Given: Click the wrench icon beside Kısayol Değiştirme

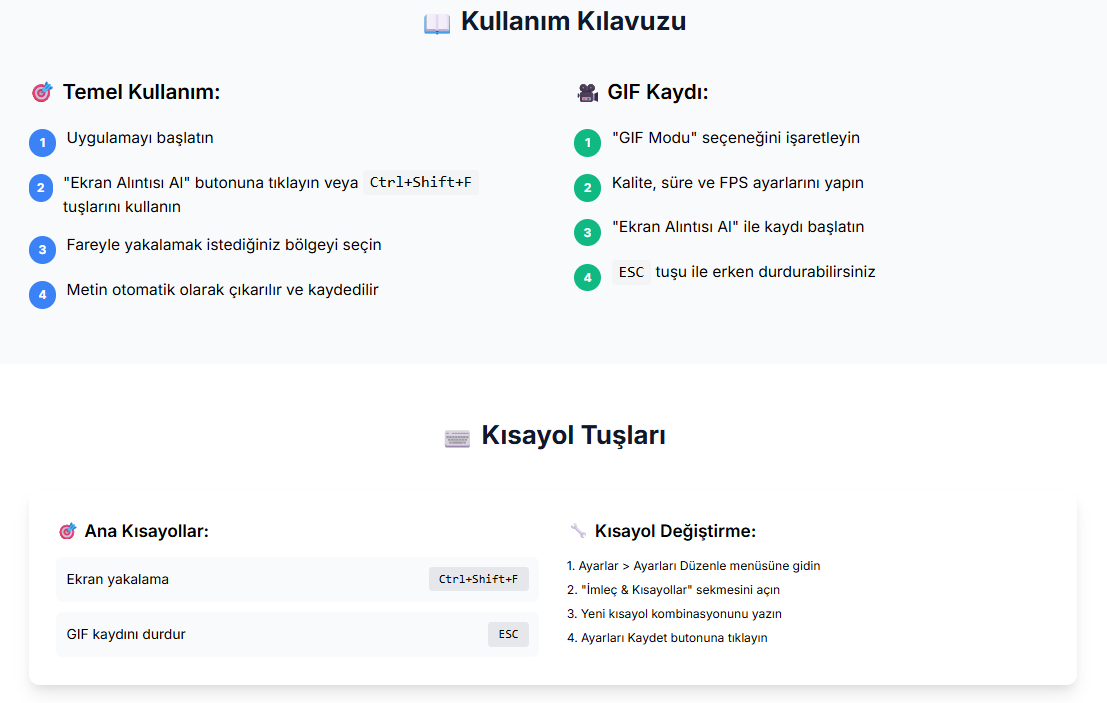Looking at the screenshot, I should tap(578, 531).
